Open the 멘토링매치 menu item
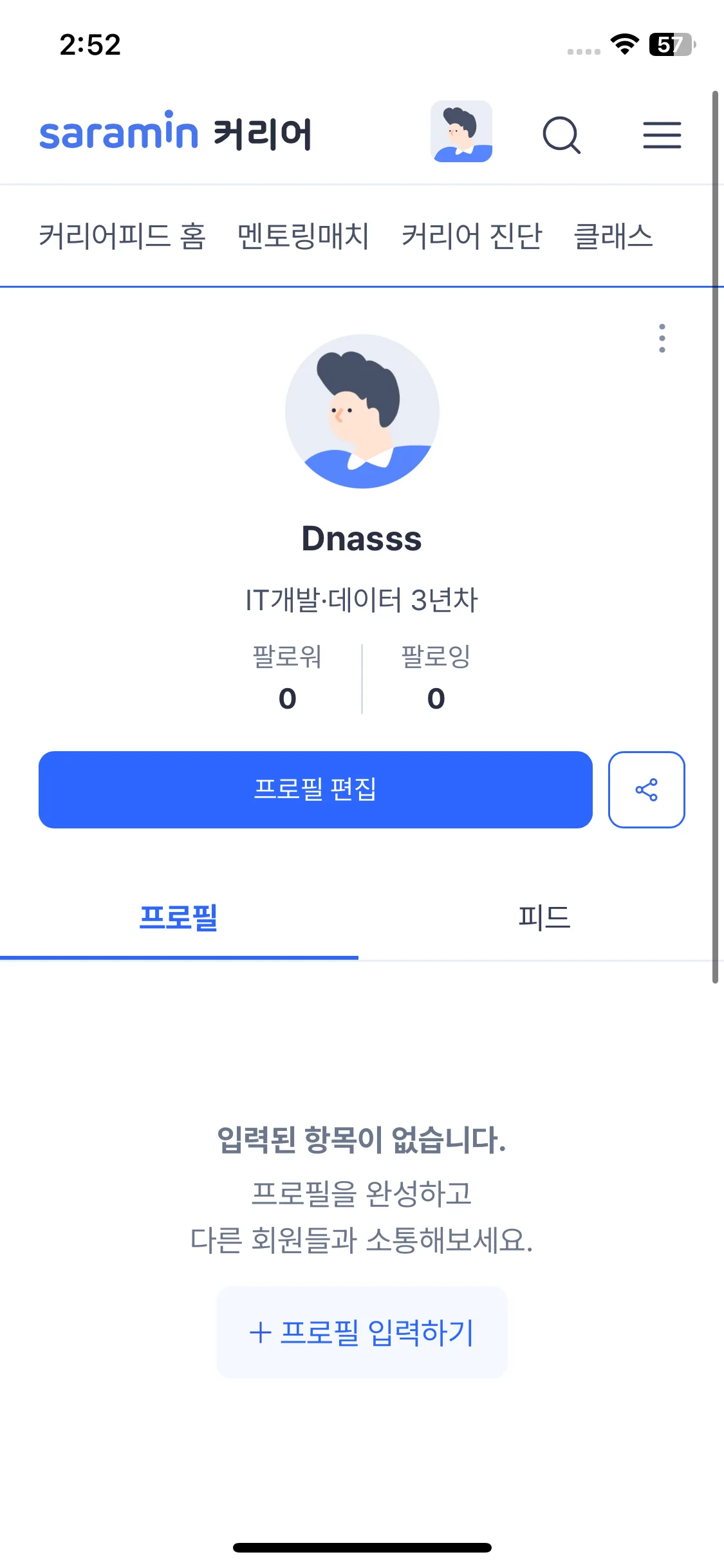724x1568 pixels. [303, 236]
